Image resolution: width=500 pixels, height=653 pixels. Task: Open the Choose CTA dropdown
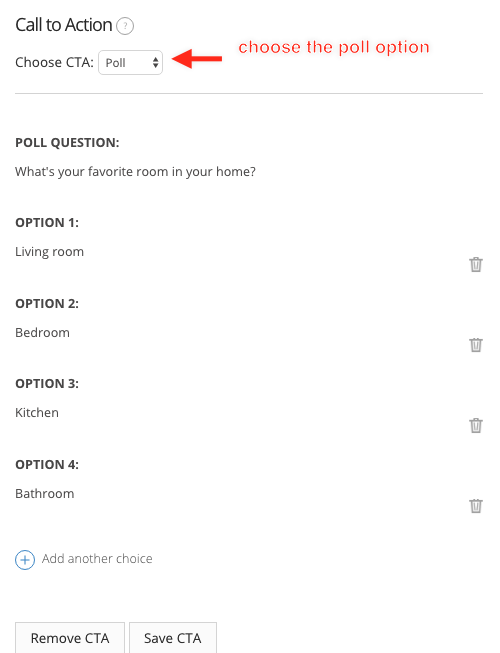130,62
